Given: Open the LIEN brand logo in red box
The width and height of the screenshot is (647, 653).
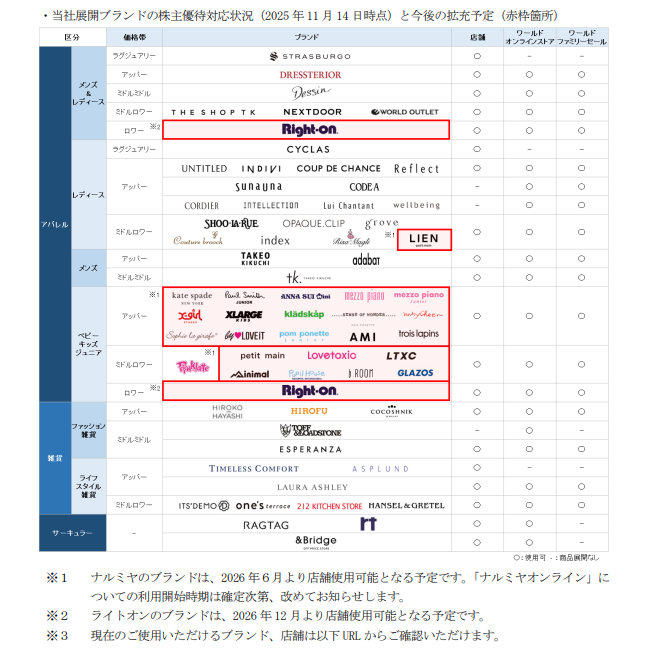Looking at the screenshot, I should click(x=424, y=240).
